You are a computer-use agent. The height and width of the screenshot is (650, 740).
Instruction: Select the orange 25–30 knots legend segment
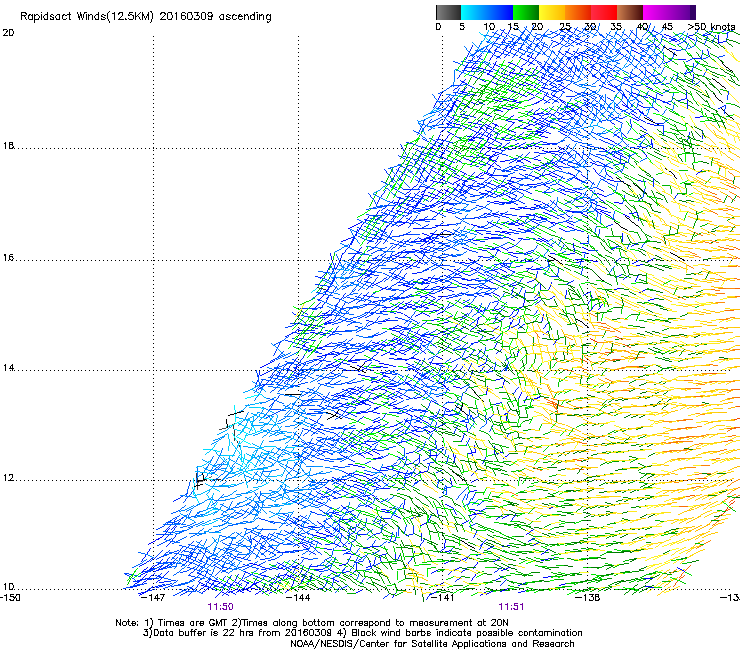coord(578,12)
